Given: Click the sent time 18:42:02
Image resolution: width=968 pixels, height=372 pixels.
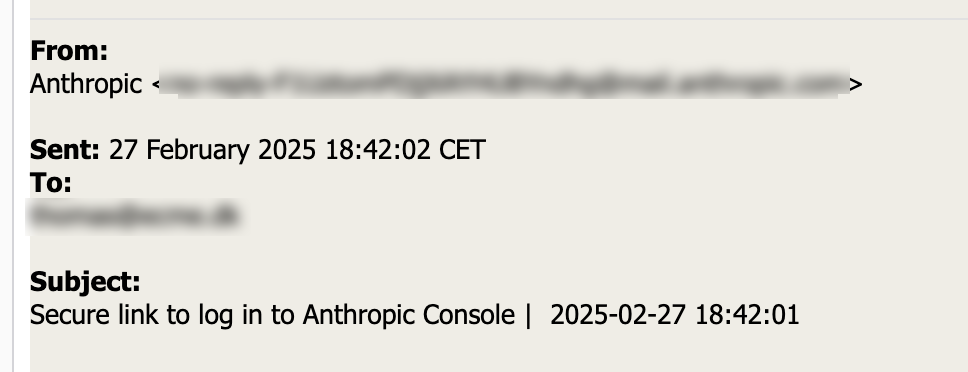Looking at the screenshot, I should pos(378,151).
